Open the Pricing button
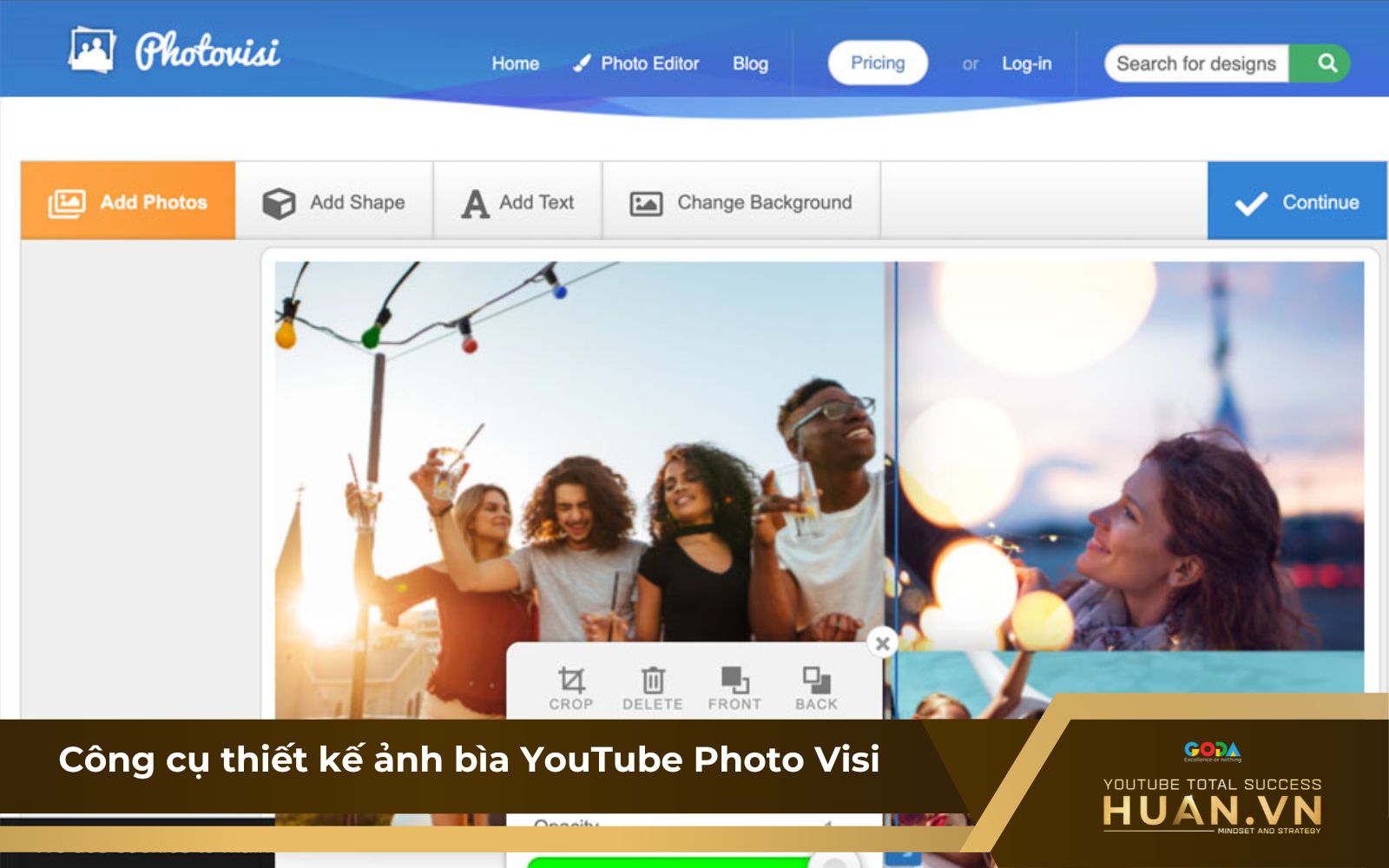 point(878,62)
